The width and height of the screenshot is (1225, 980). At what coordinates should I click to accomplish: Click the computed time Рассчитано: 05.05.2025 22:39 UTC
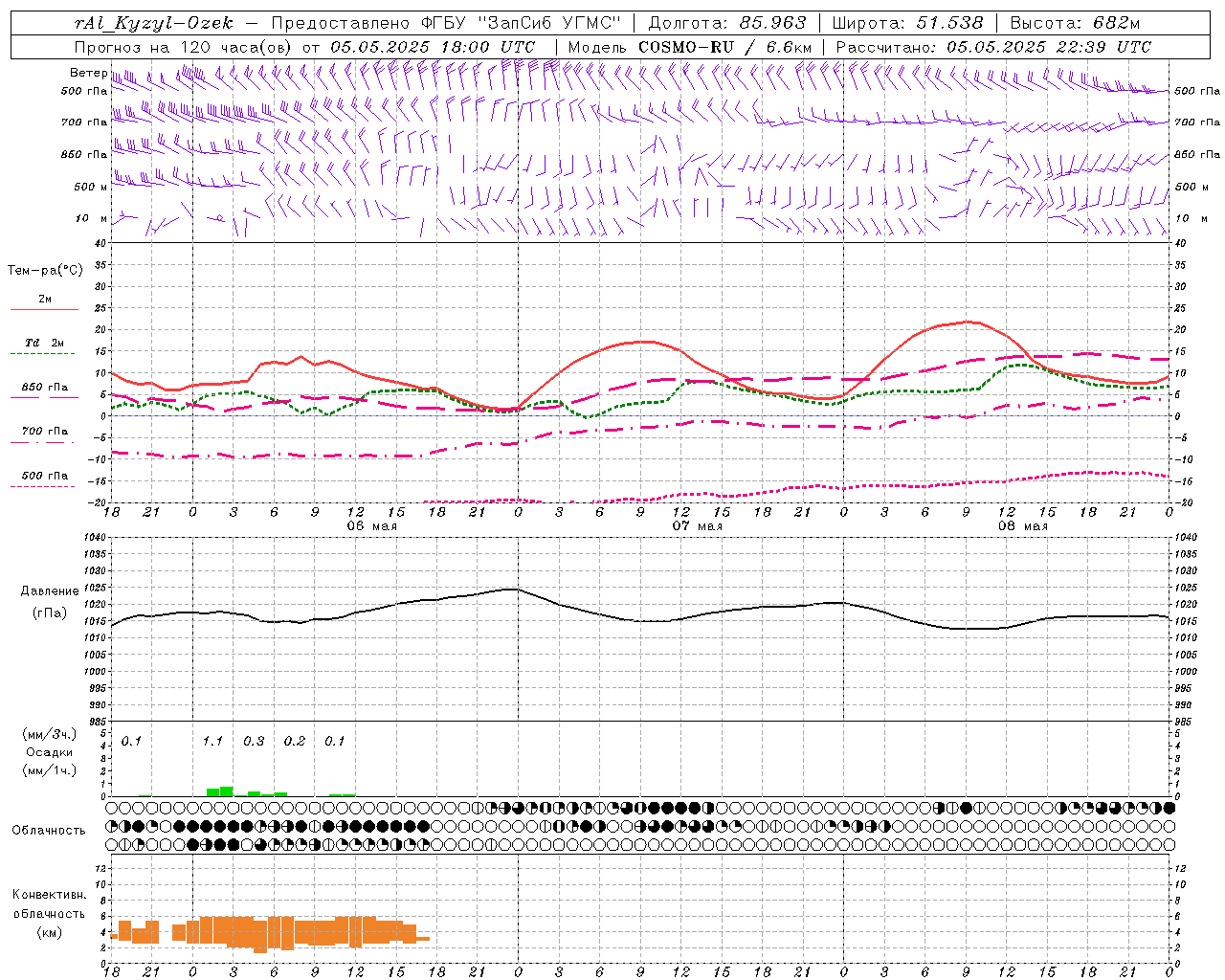pyautogui.click(x=993, y=47)
